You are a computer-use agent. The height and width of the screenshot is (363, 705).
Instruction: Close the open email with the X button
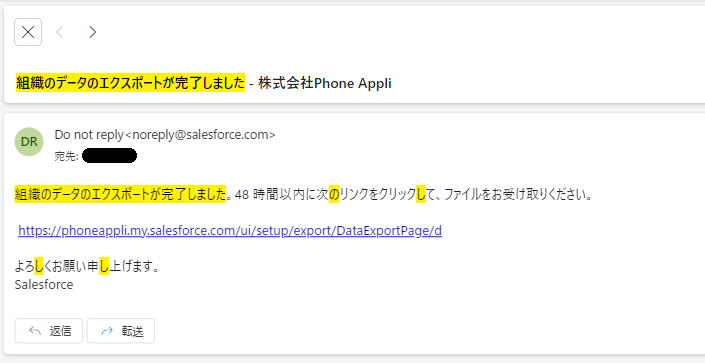(28, 32)
